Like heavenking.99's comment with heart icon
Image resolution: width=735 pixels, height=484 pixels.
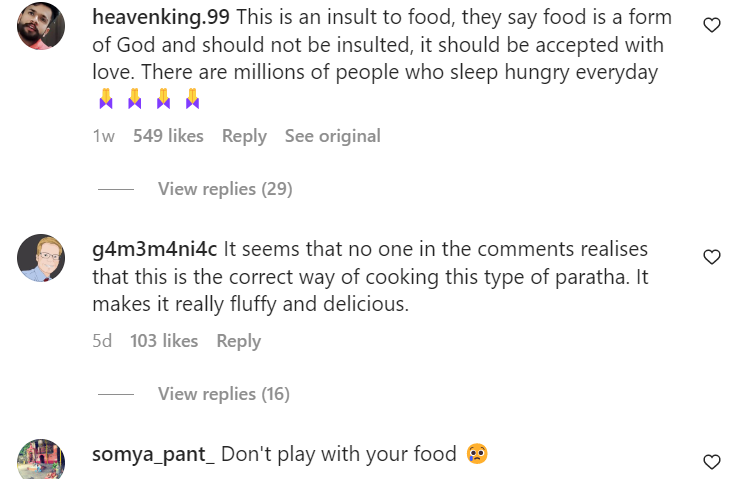click(712, 26)
